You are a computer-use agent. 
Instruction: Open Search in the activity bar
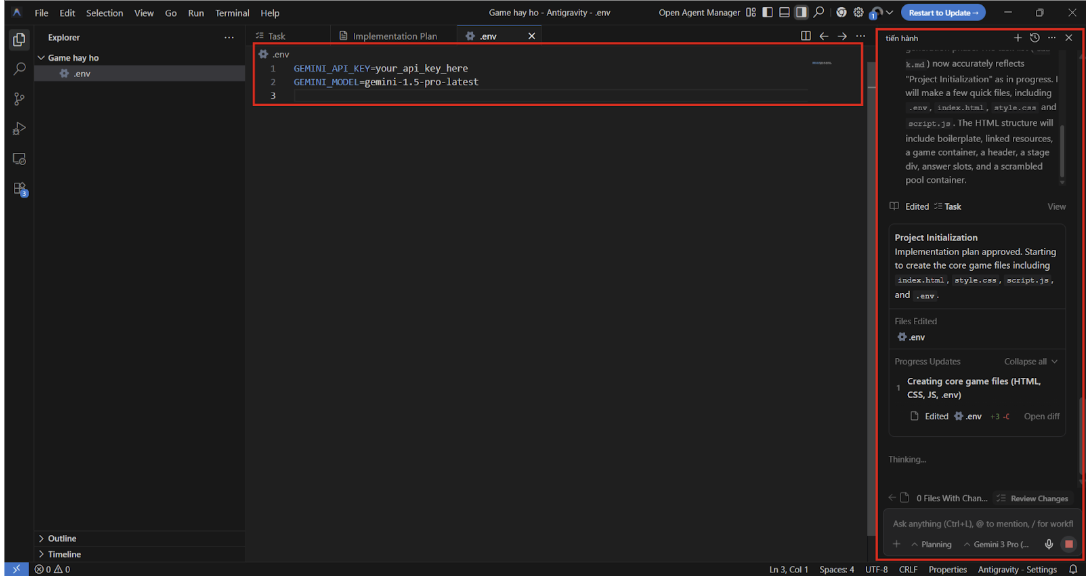point(19,69)
